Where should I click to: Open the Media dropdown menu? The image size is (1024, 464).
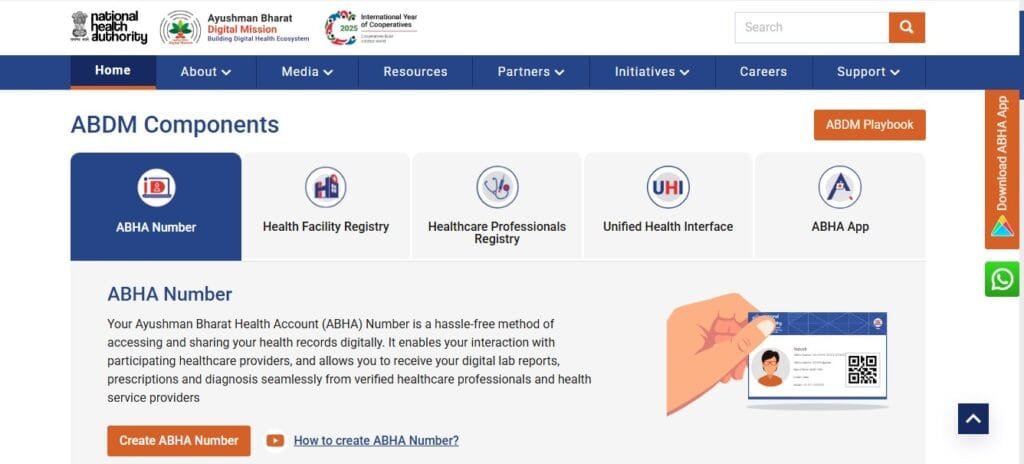pos(307,72)
